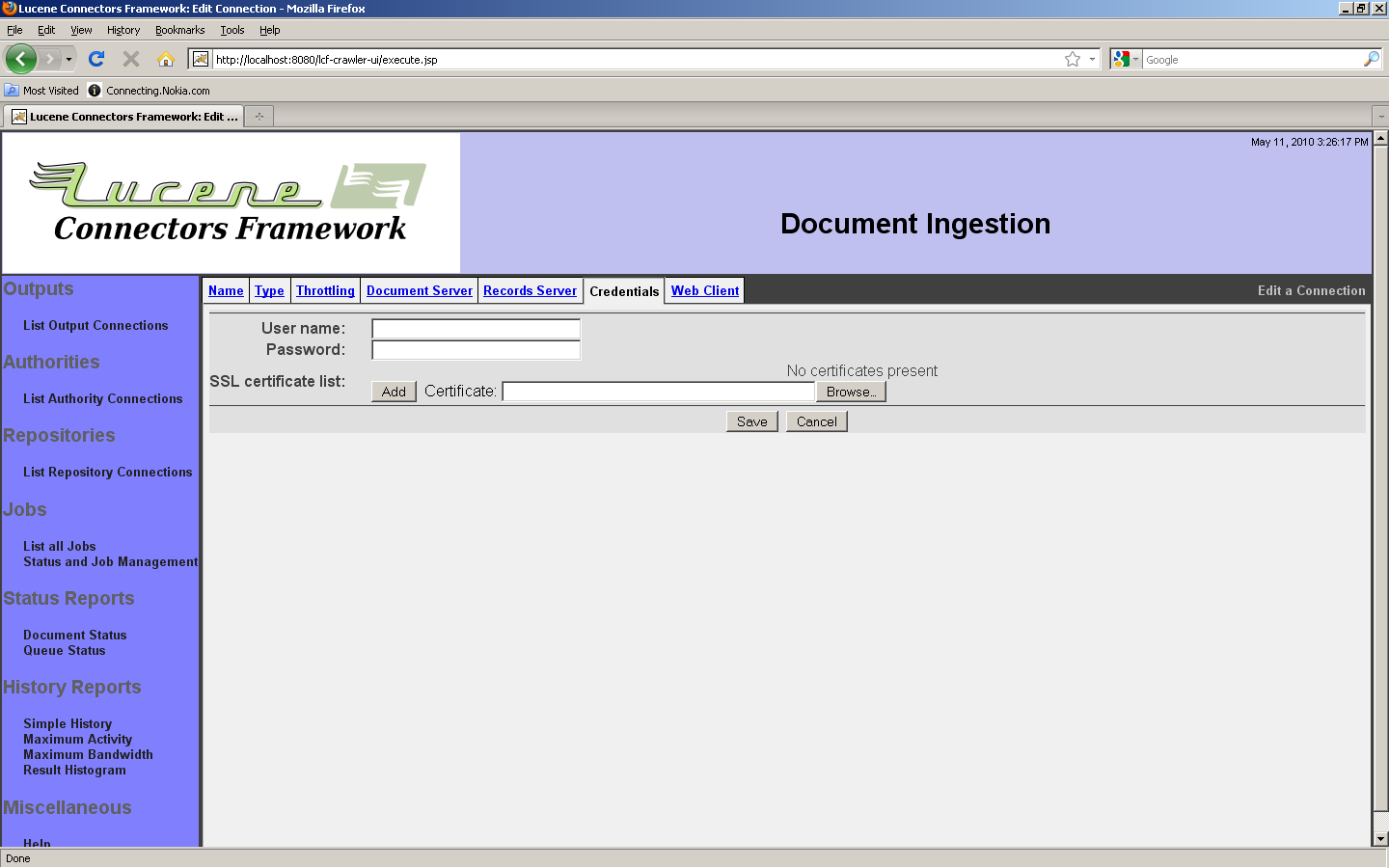Open Most Visited bookmarks folder

click(42, 91)
